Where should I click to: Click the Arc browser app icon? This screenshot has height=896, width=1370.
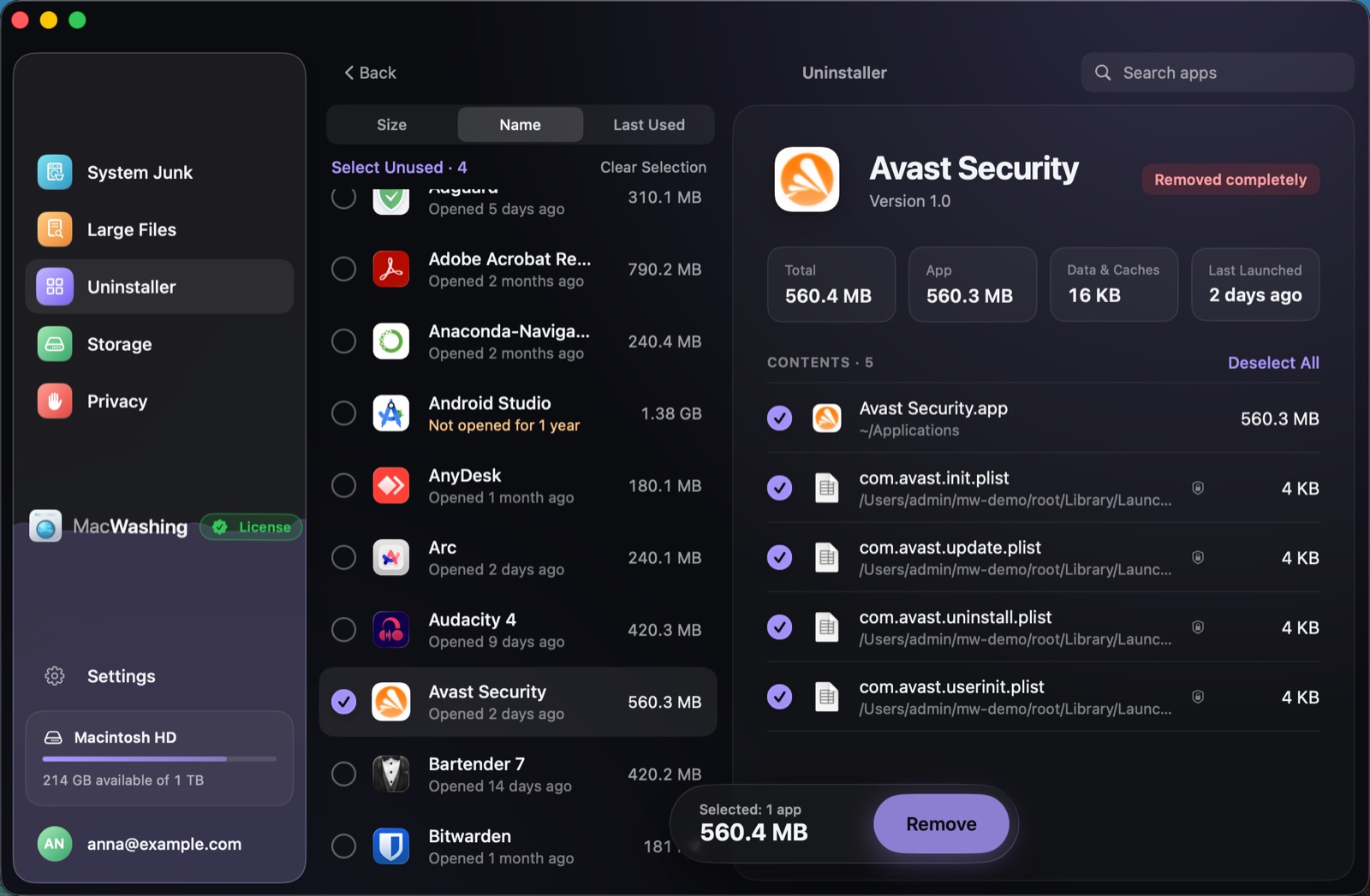coord(391,558)
